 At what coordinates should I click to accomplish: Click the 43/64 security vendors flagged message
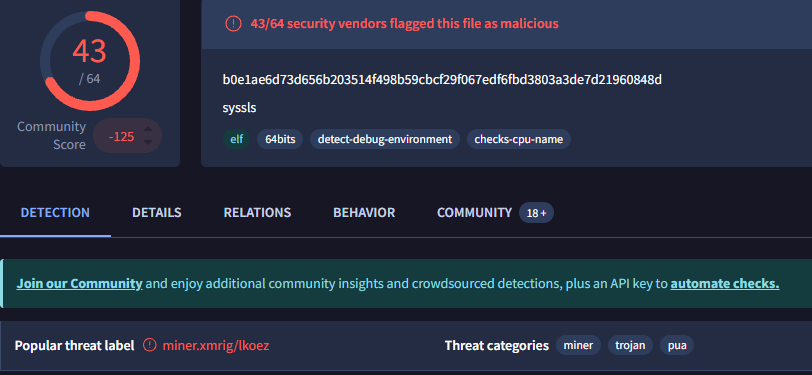click(404, 24)
